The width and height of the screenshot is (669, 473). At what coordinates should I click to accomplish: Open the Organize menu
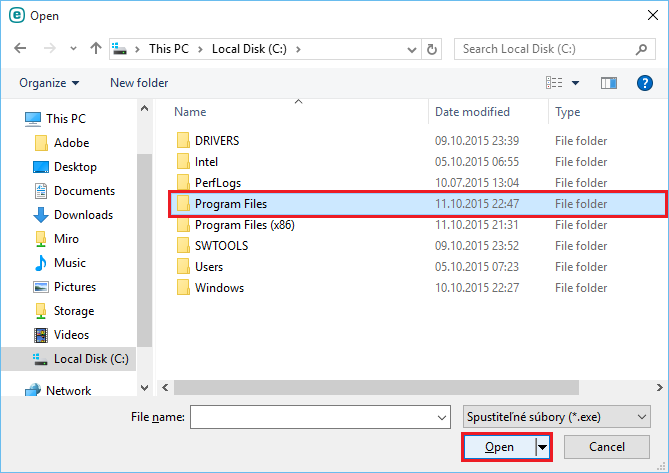click(49, 83)
